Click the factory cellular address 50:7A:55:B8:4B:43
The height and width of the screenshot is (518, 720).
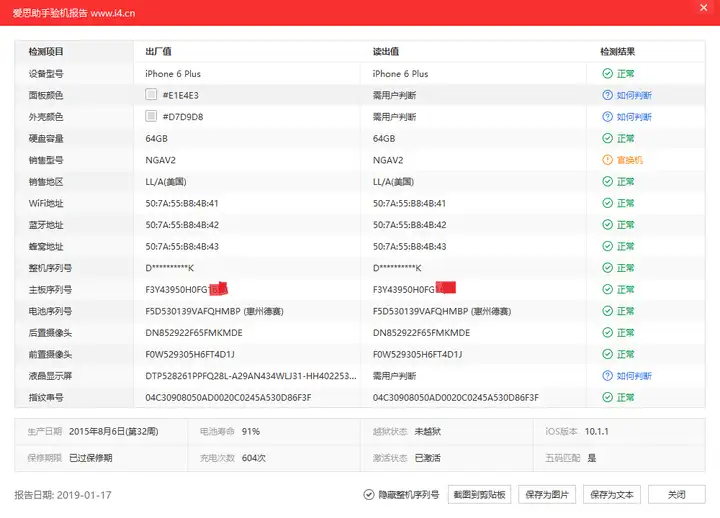tap(182, 247)
